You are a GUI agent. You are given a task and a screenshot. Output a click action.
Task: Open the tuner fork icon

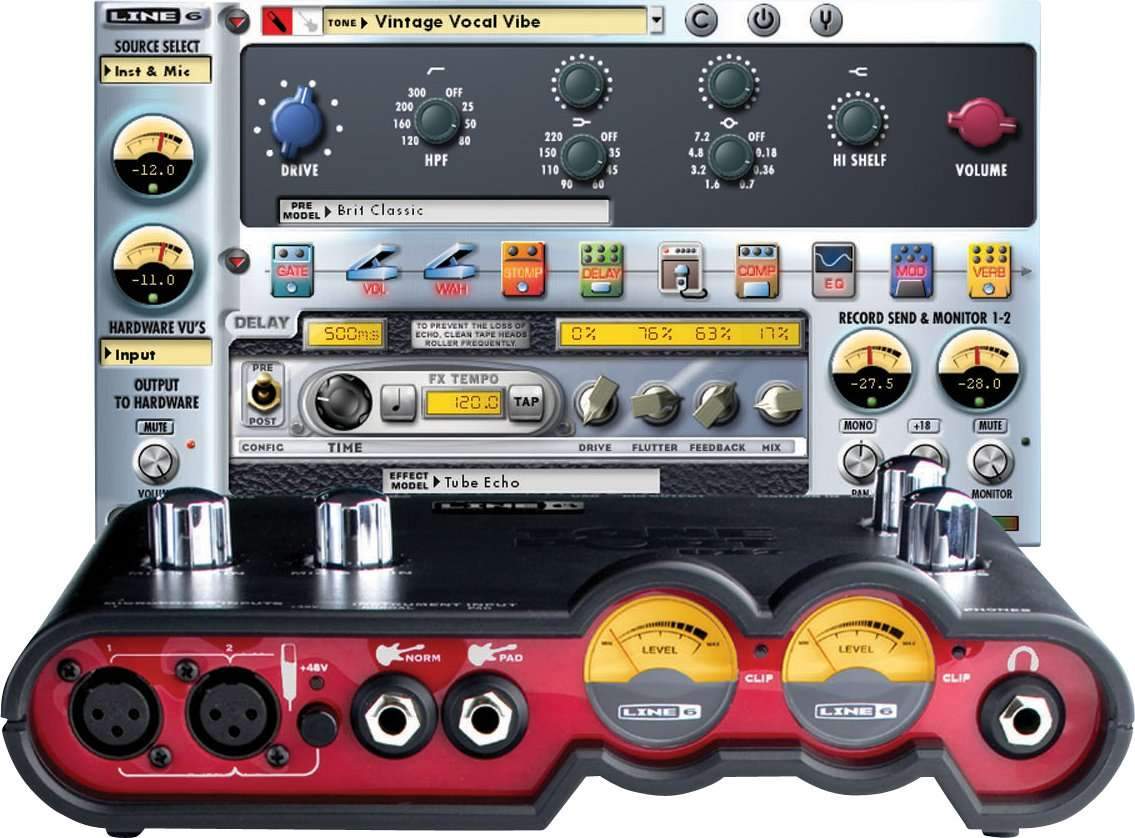825,20
